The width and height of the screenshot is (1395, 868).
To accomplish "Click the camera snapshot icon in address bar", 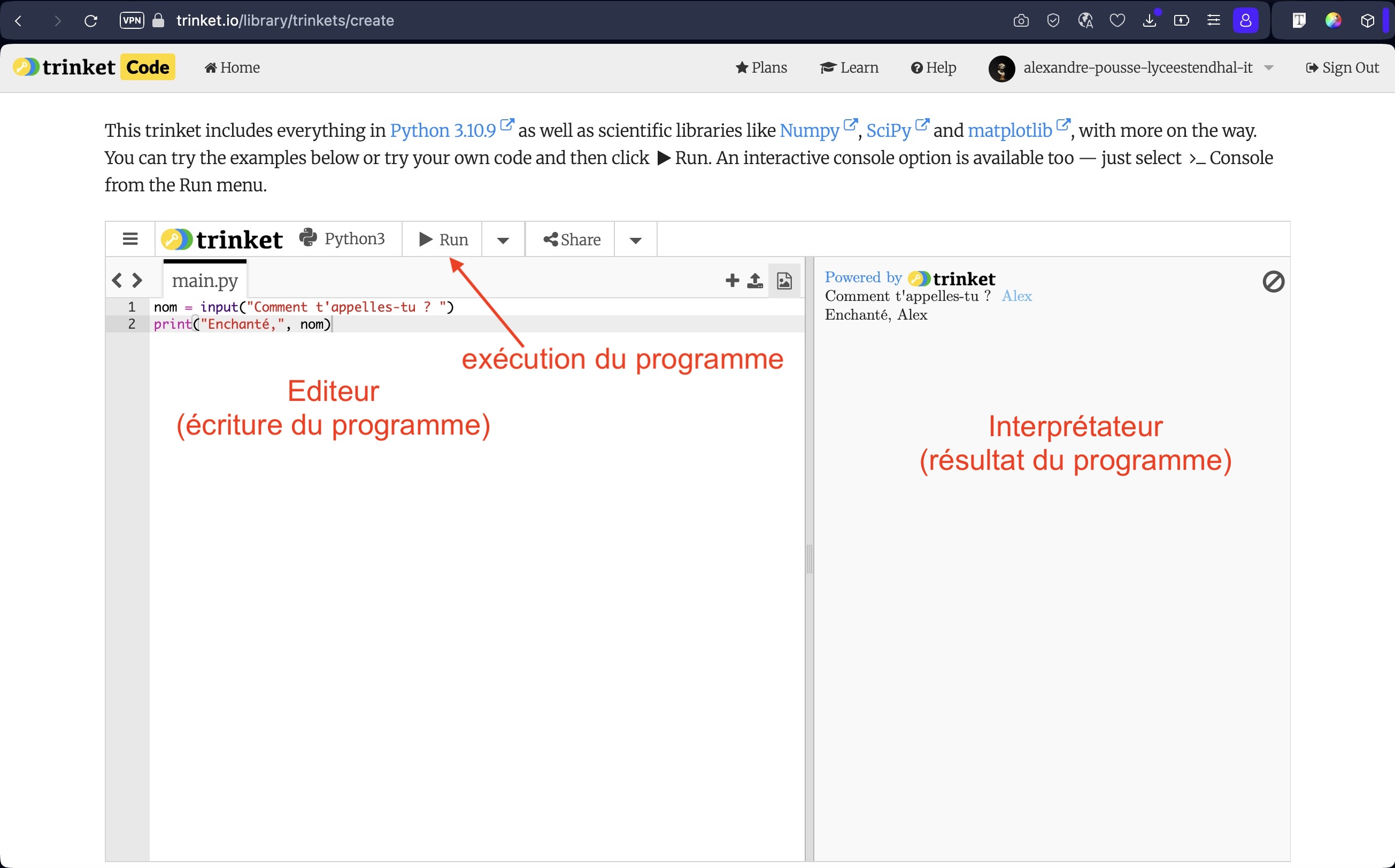I will [x=1021, y=21].
